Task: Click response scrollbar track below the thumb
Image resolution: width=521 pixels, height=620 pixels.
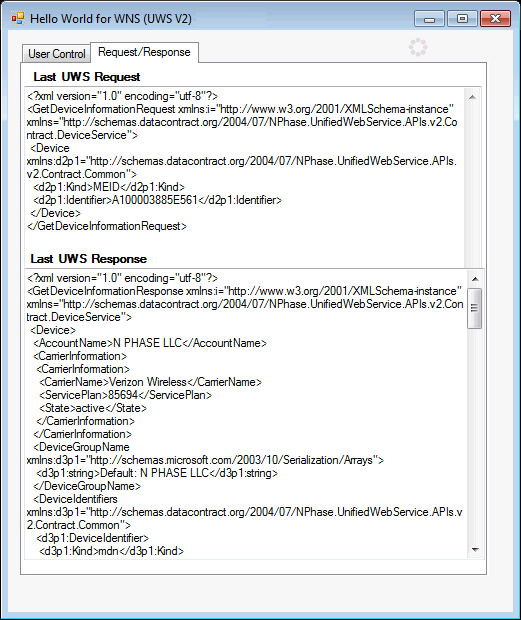Action: coord(475,435)
